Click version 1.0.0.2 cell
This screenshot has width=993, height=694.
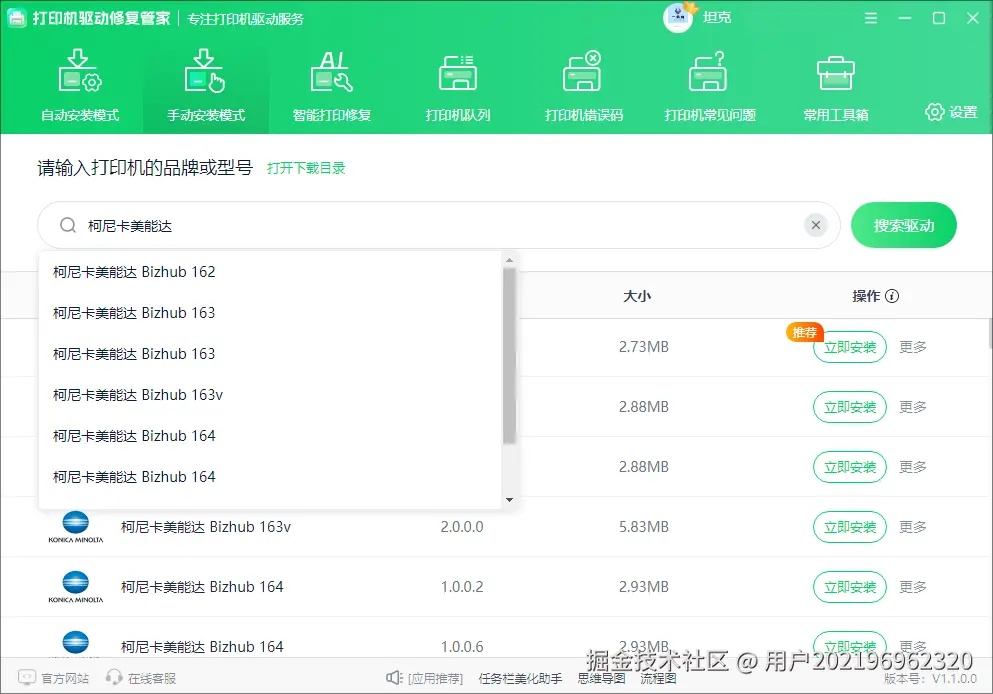(x=462, y=587)
